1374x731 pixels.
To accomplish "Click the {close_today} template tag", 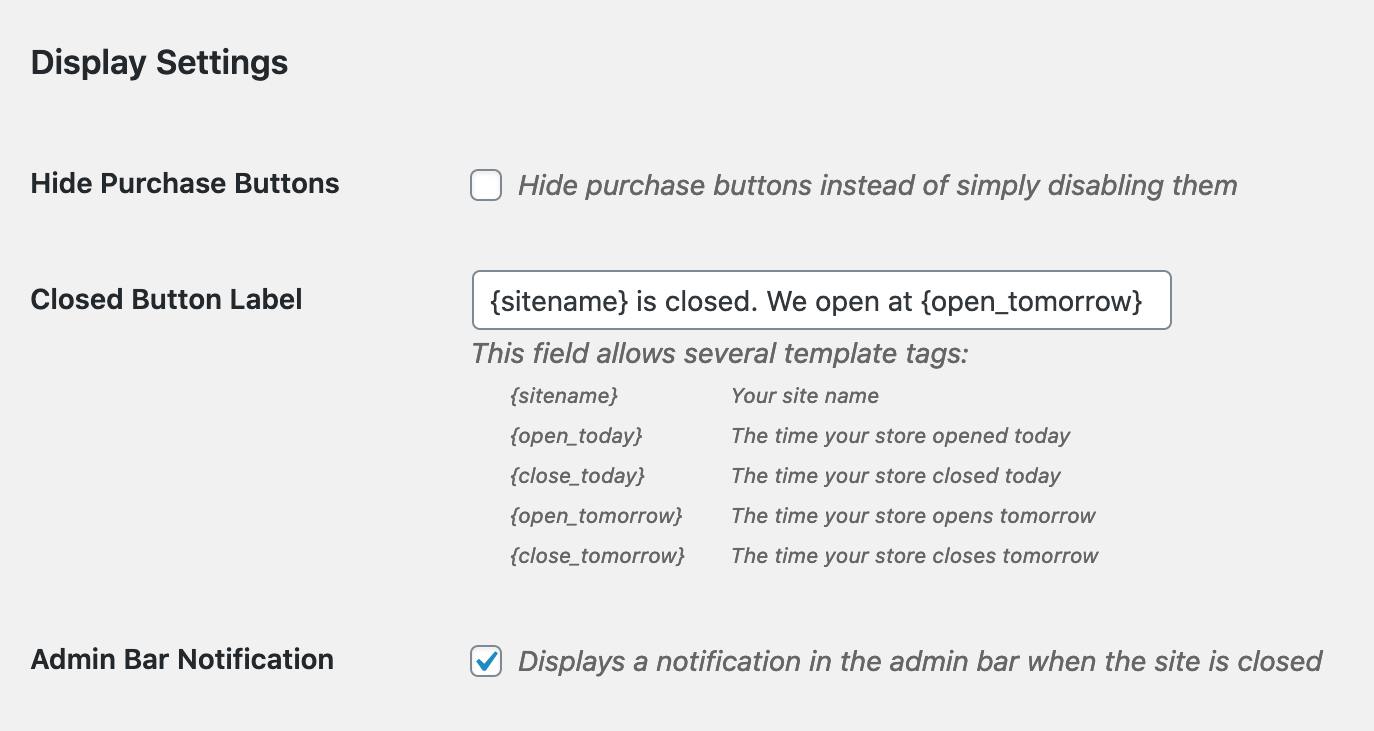I will click(x=577, y=476).
